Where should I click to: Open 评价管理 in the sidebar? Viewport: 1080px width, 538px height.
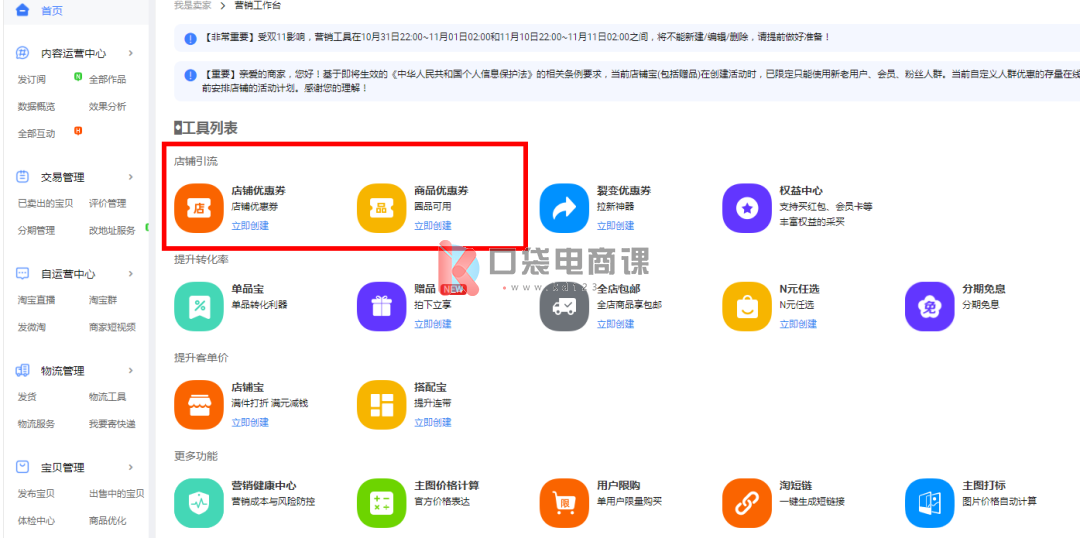point(107,203)
